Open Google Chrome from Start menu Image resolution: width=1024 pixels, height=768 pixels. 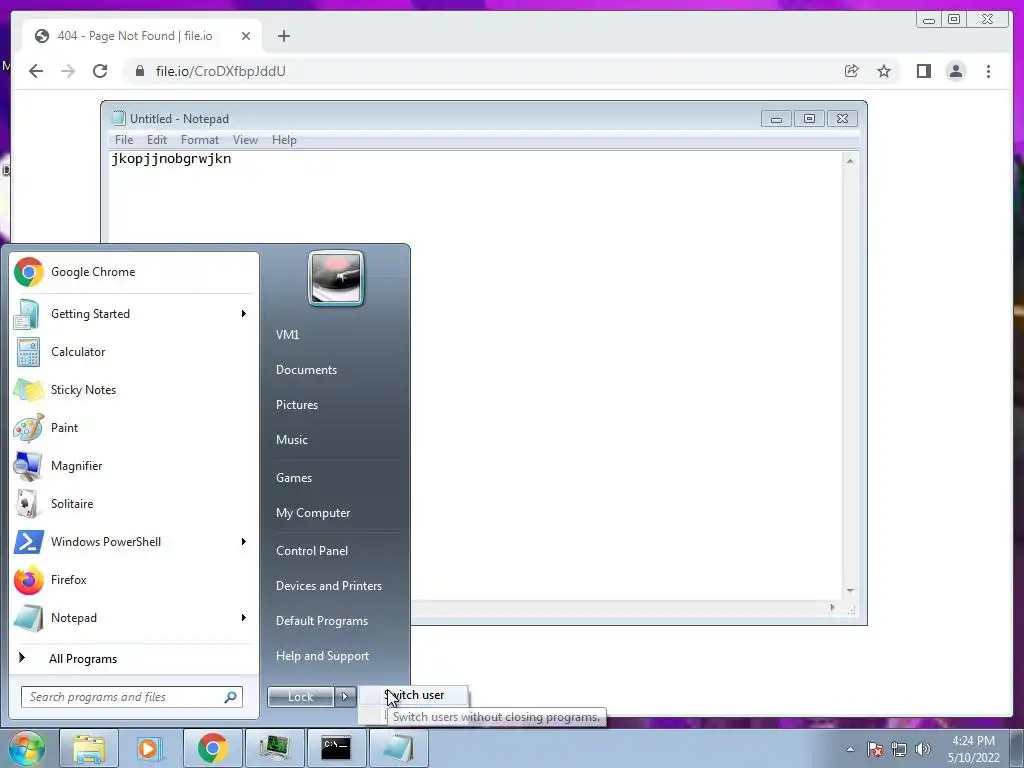133,272
